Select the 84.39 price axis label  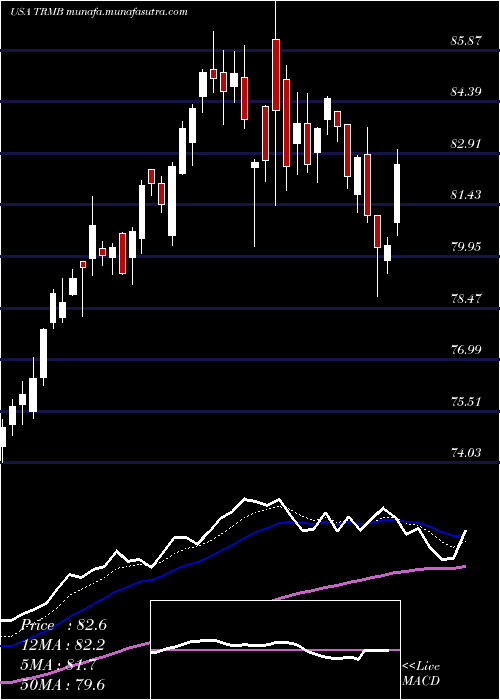click(466, 92)
